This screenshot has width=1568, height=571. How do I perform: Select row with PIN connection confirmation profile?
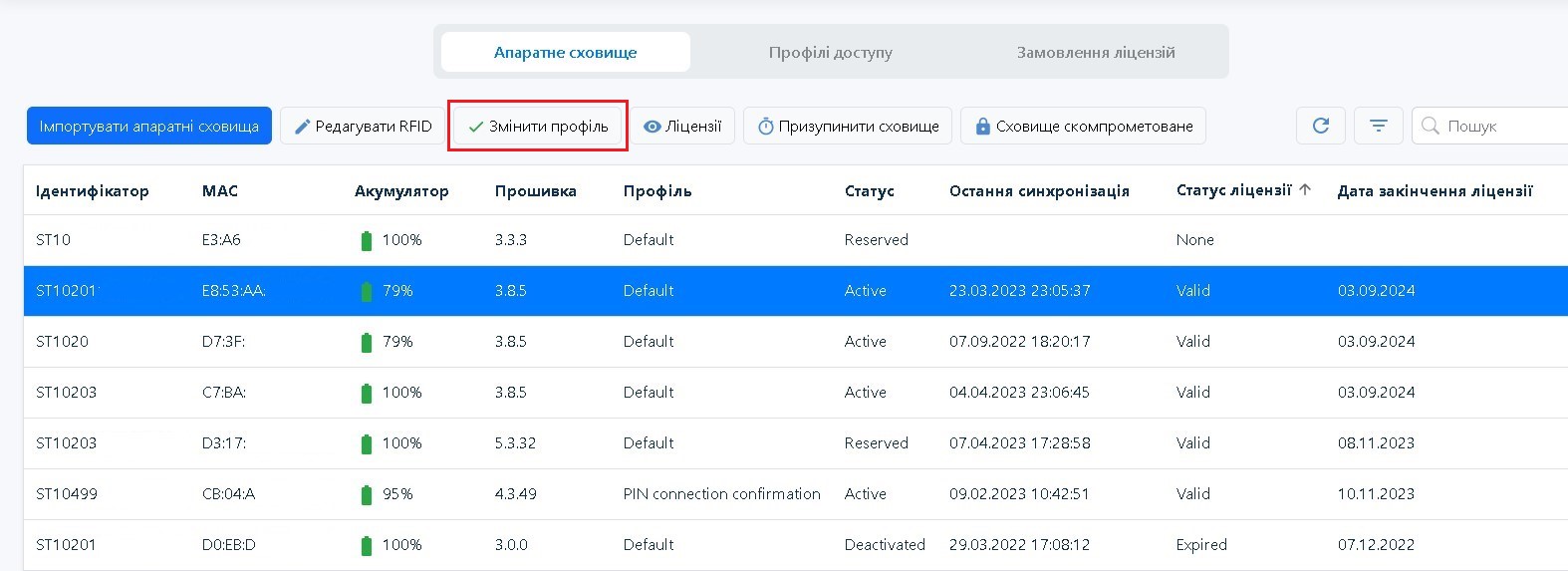[x=721, y=493]
